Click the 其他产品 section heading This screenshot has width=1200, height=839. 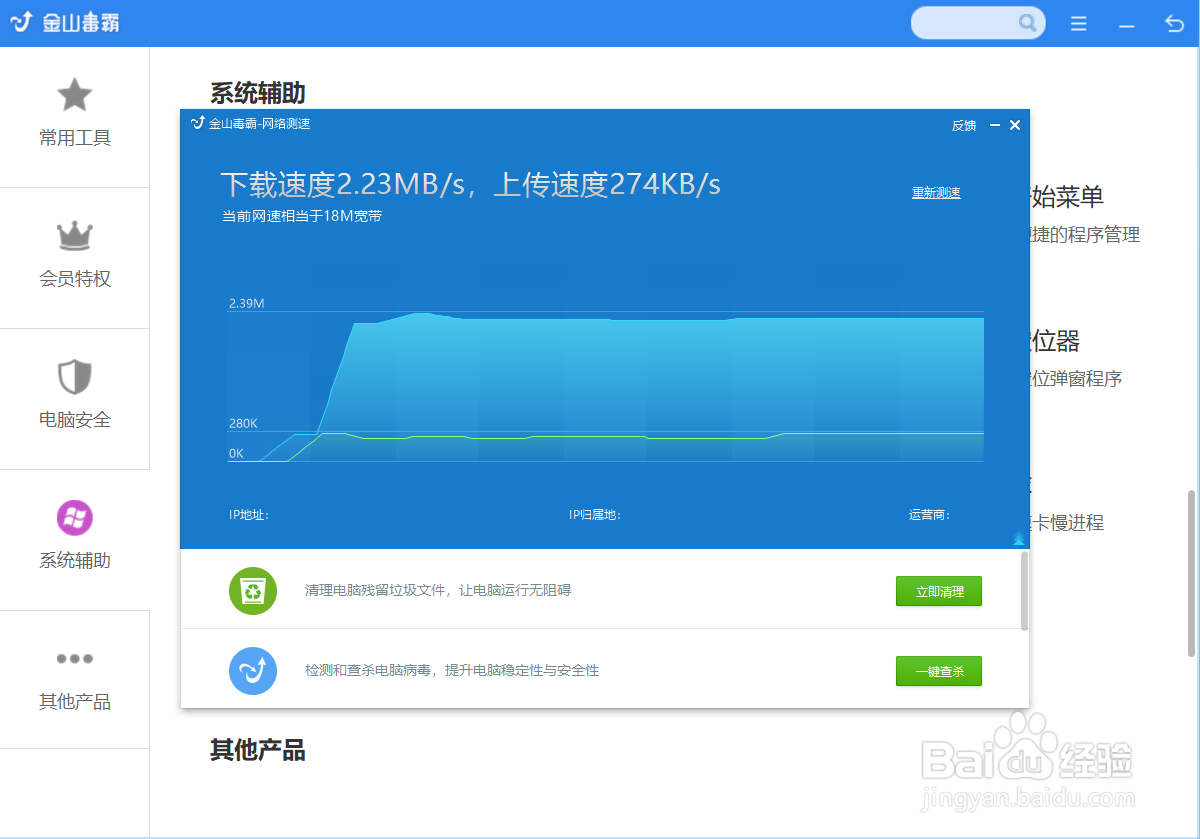tap(258, 750)
